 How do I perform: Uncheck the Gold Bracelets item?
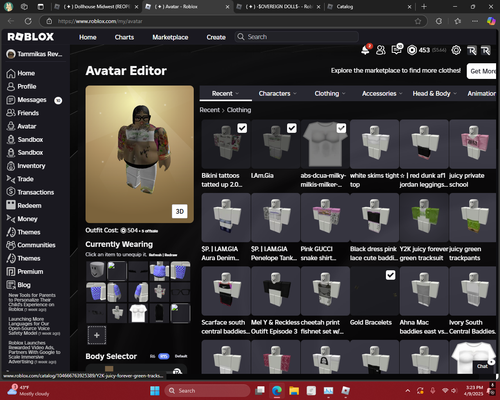pos(391,275)
